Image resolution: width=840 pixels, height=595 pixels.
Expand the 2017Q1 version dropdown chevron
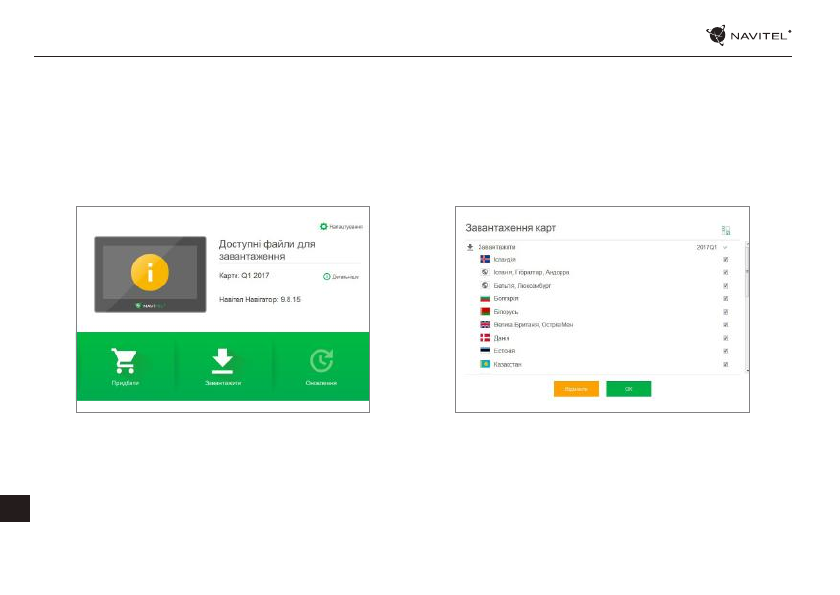[725, 247]
